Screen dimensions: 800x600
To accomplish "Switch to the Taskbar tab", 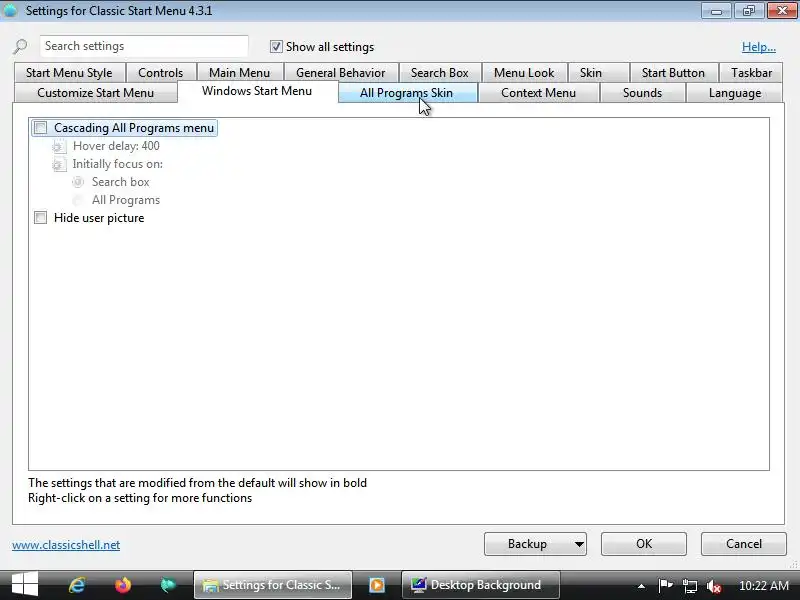I will click(751, 73).
